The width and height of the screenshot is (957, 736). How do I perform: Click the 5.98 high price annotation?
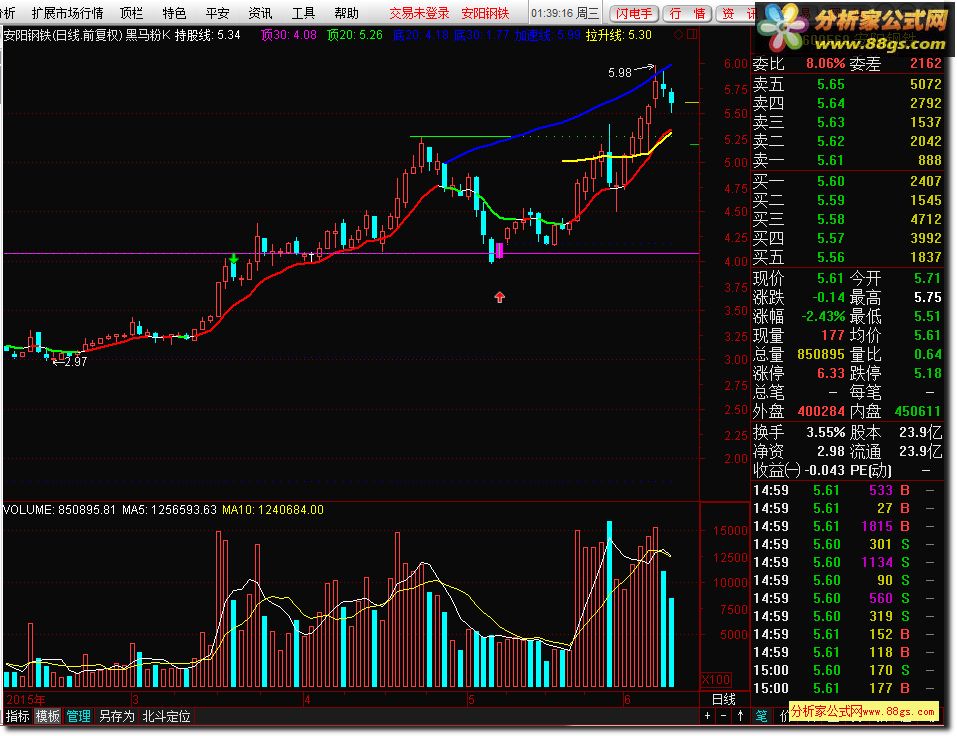[x=619, y=73]
